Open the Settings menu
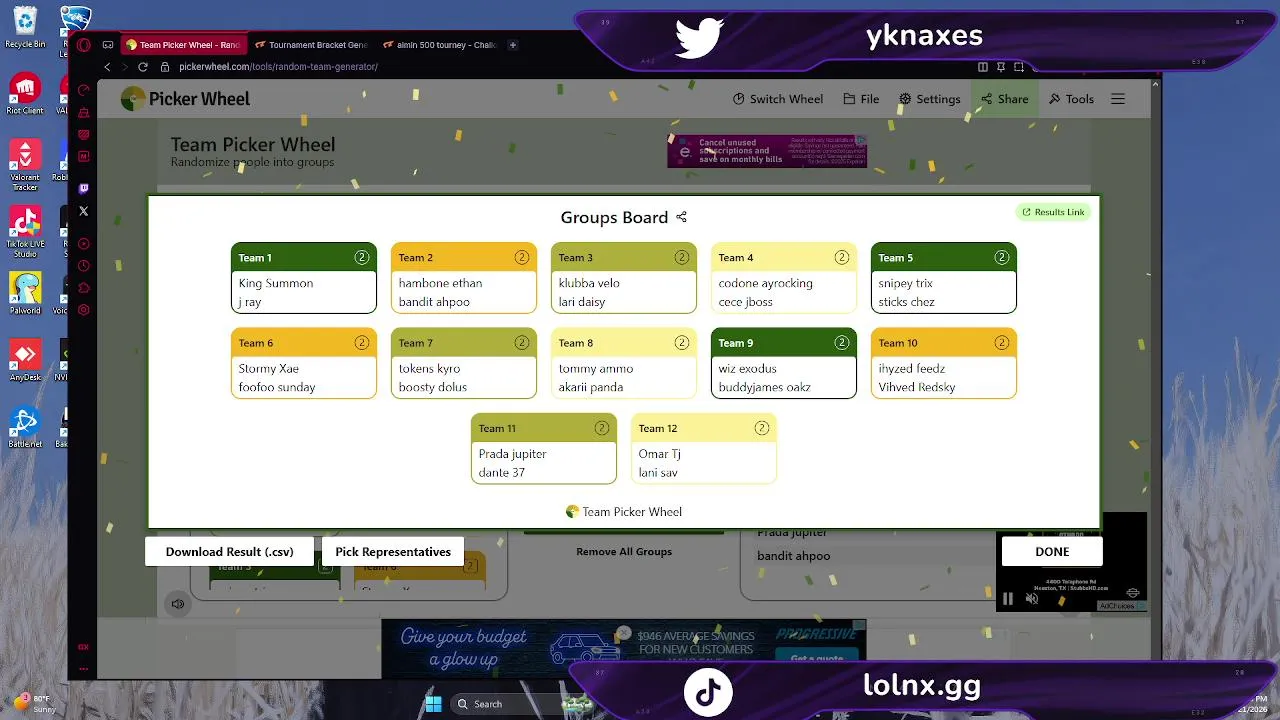Image resolution: width=1280 pixels, height=720 pixels. pyautogui.click(x=929, y=99)
